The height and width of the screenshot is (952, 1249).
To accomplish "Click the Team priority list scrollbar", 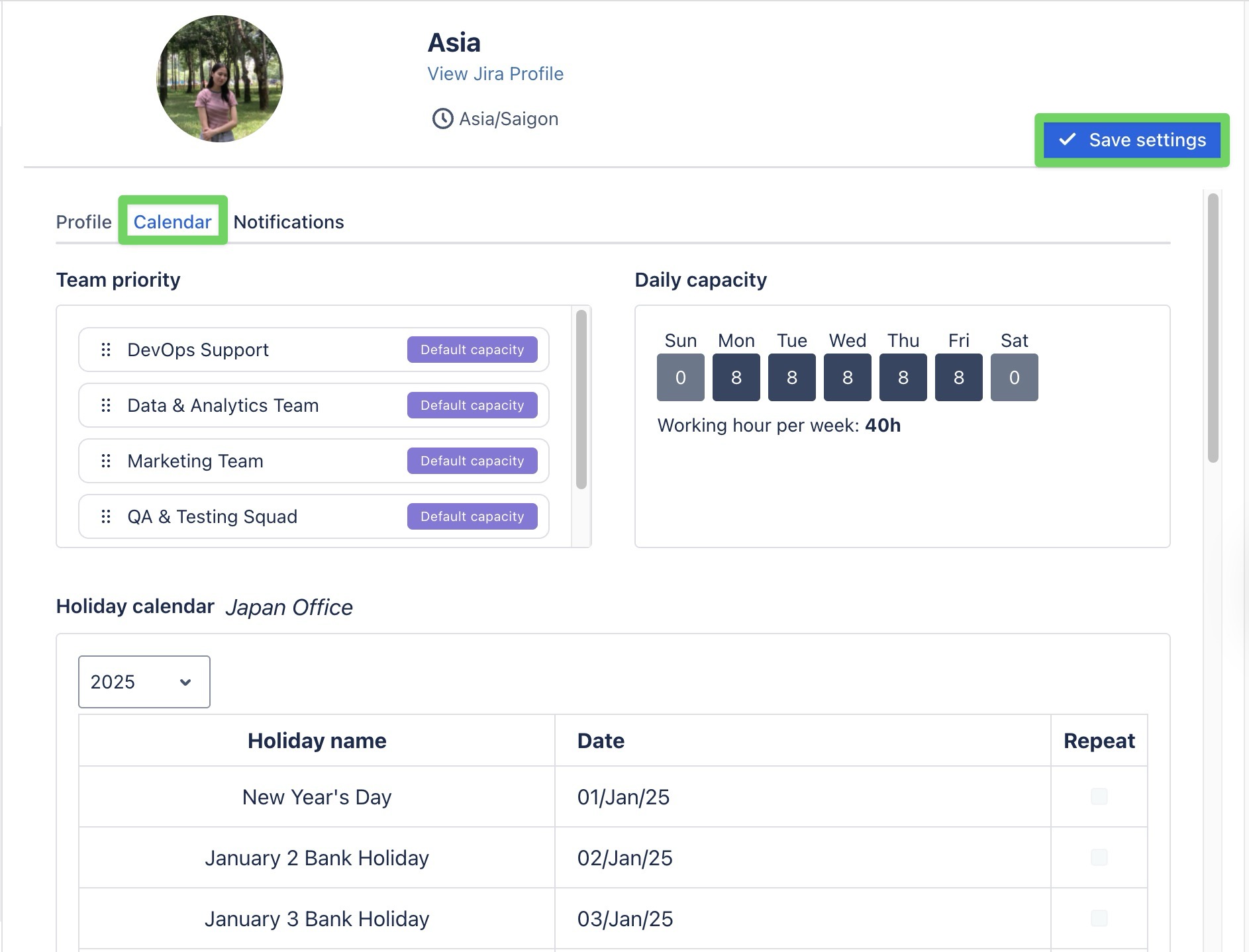I will click(581, 400).
